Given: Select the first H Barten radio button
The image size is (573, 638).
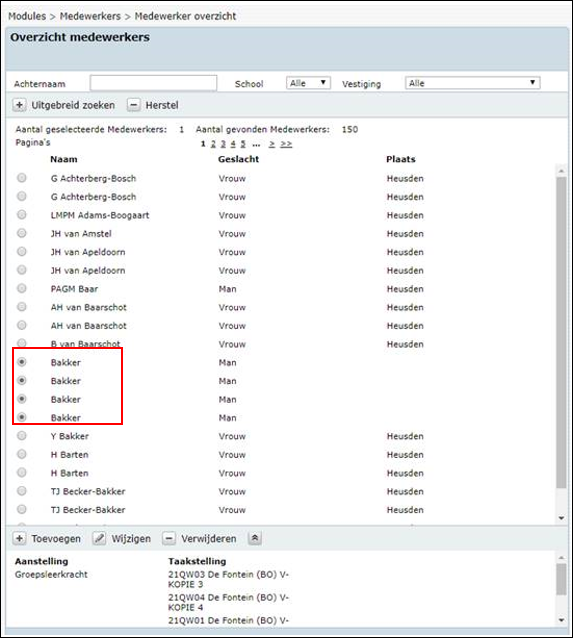Looking at the screenshot, I should (22, 454).
